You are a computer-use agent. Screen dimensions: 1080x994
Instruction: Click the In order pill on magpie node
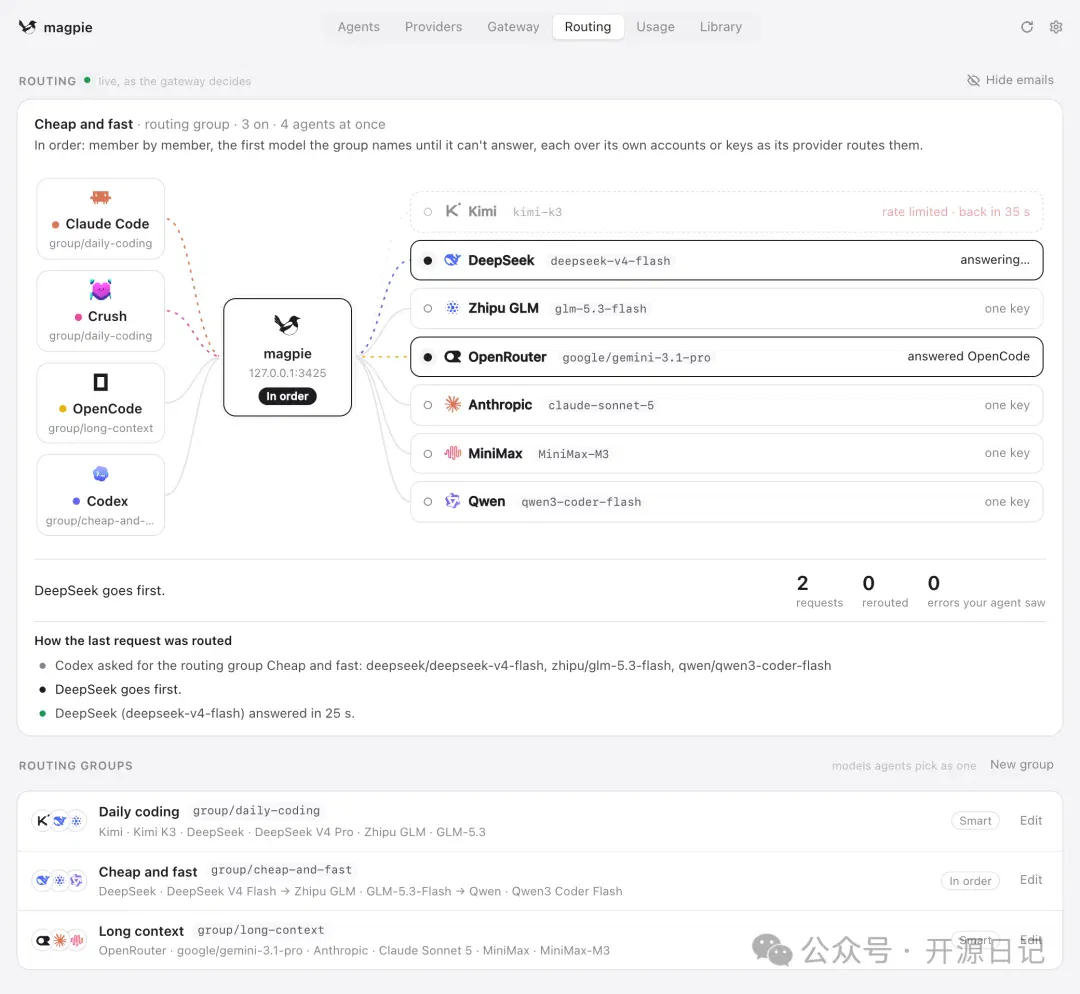point(287,396)
